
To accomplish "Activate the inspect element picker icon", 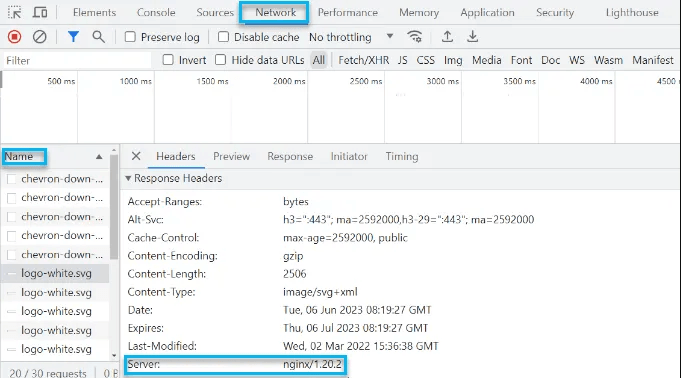I will [x=14, y=13].
